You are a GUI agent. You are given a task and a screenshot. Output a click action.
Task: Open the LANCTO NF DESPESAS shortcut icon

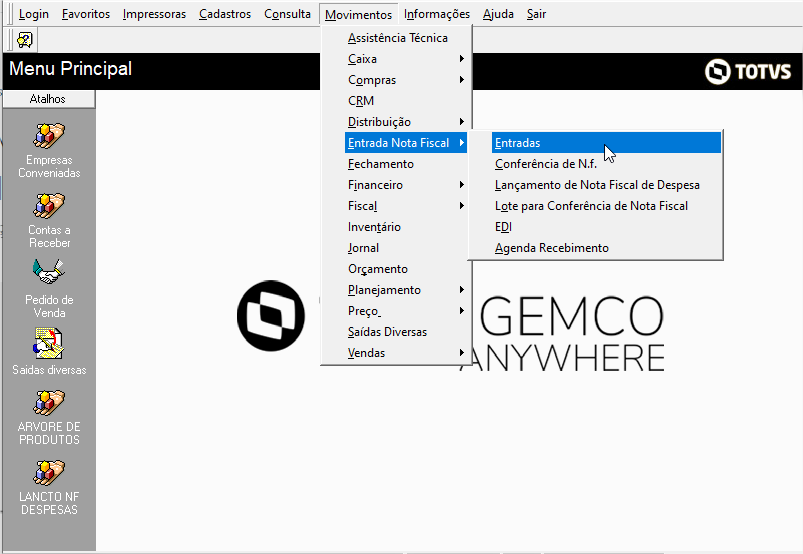click(49, 473)
